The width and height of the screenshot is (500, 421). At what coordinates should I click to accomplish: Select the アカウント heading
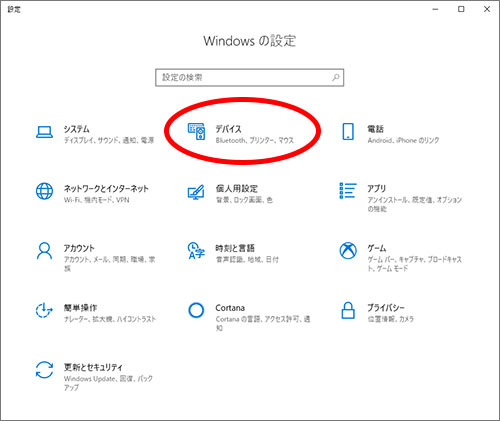pyautogui.click(x=79, y=248)
